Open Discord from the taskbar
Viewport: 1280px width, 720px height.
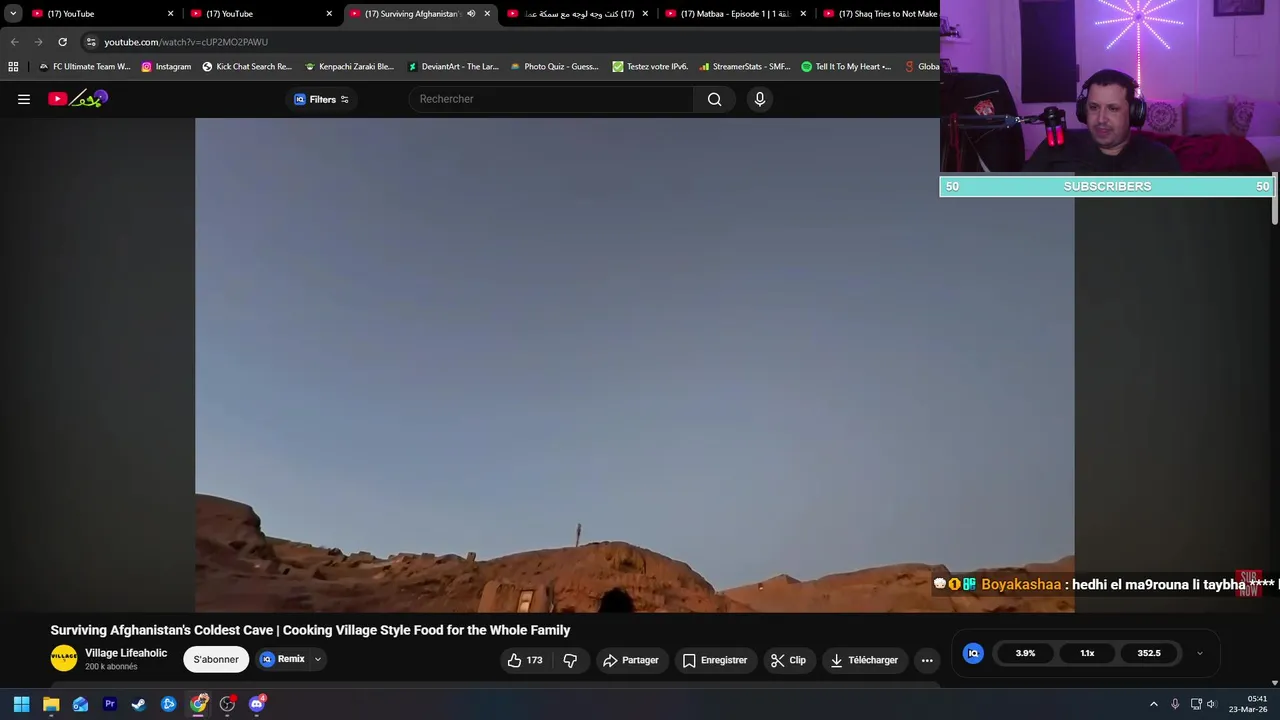coord(257,704)
